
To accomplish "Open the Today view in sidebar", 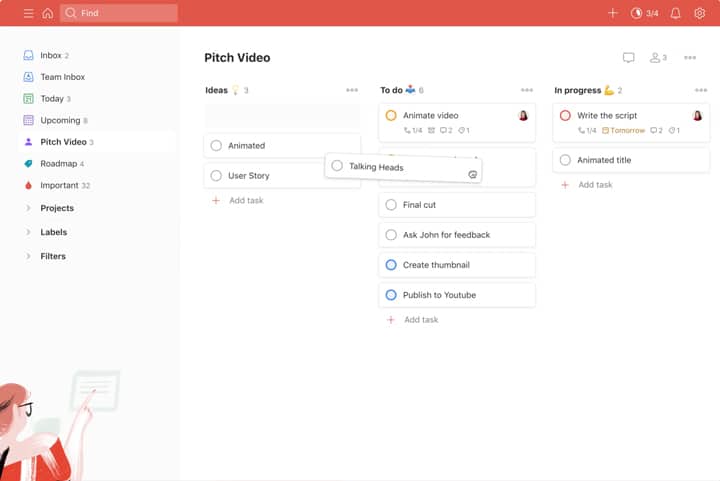I will (x=51, y=99).
